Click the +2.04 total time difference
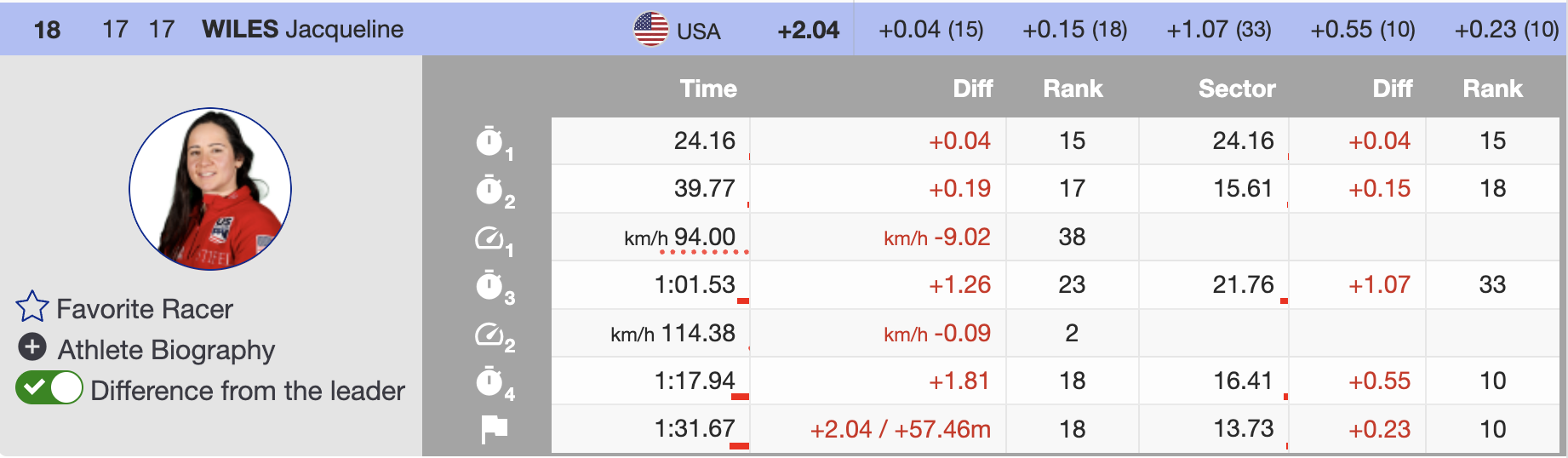 pos(808,30)
